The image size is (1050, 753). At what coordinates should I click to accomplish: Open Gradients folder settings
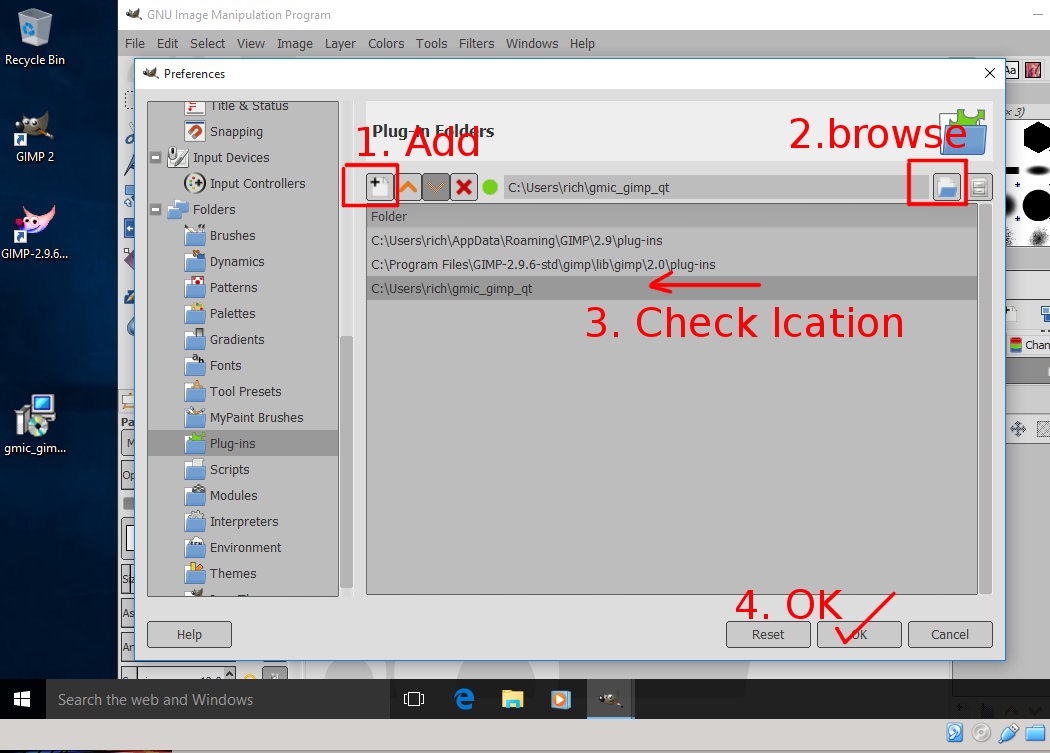[236, 340]
